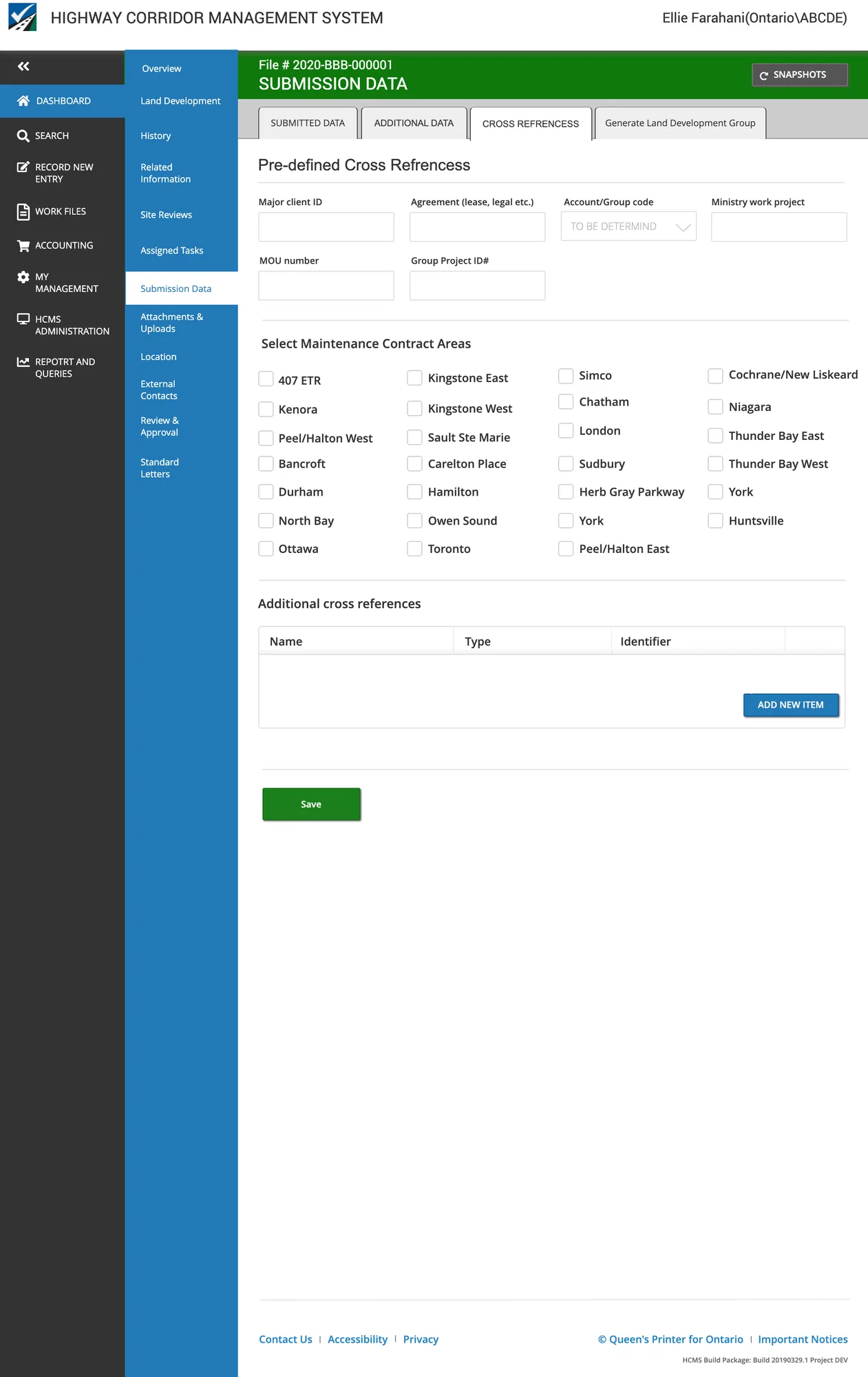Check the Thunder Bay East checkbox

point(715,436)
